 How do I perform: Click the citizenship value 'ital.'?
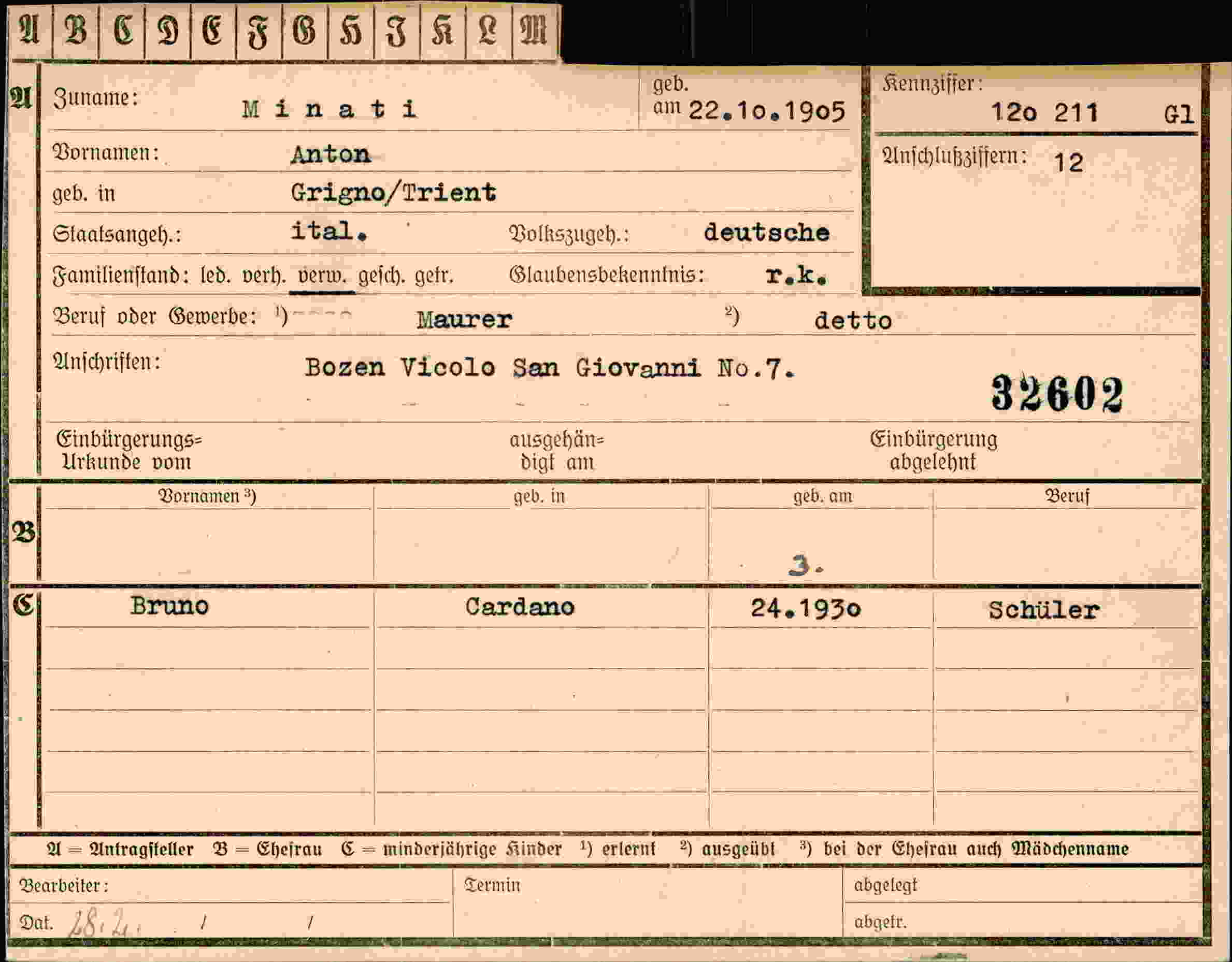pyautogui.click(x=329, y=231)
